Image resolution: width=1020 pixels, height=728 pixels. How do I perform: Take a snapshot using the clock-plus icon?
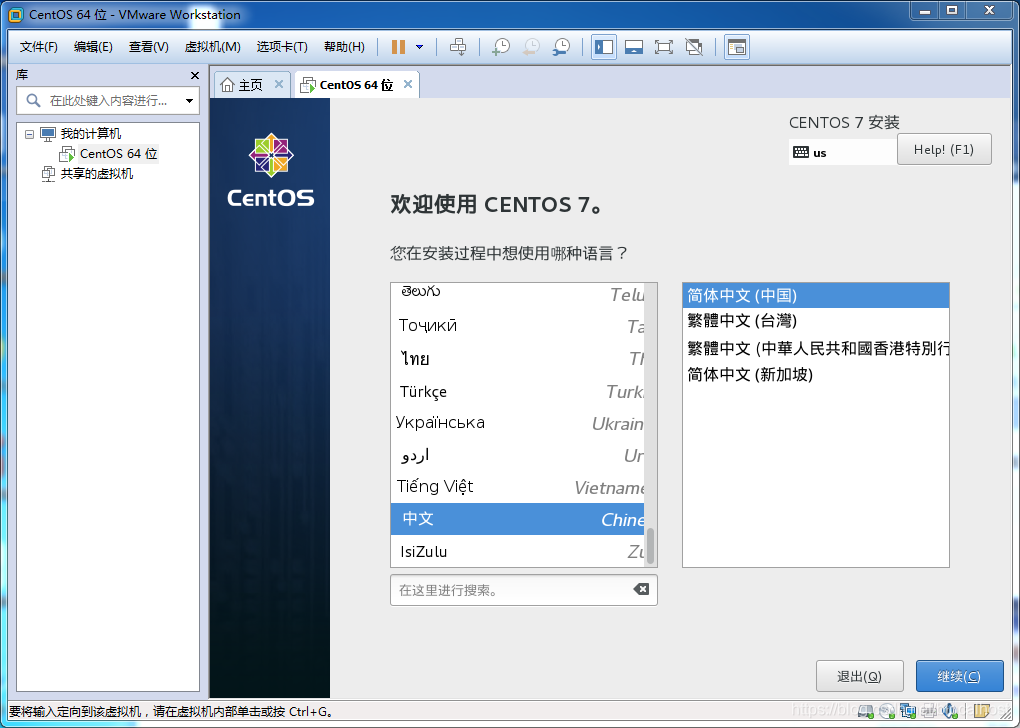[x=500, y=47]
